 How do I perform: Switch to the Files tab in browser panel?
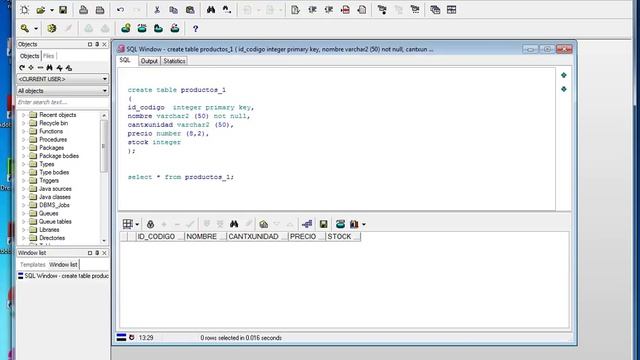[49, 56]
